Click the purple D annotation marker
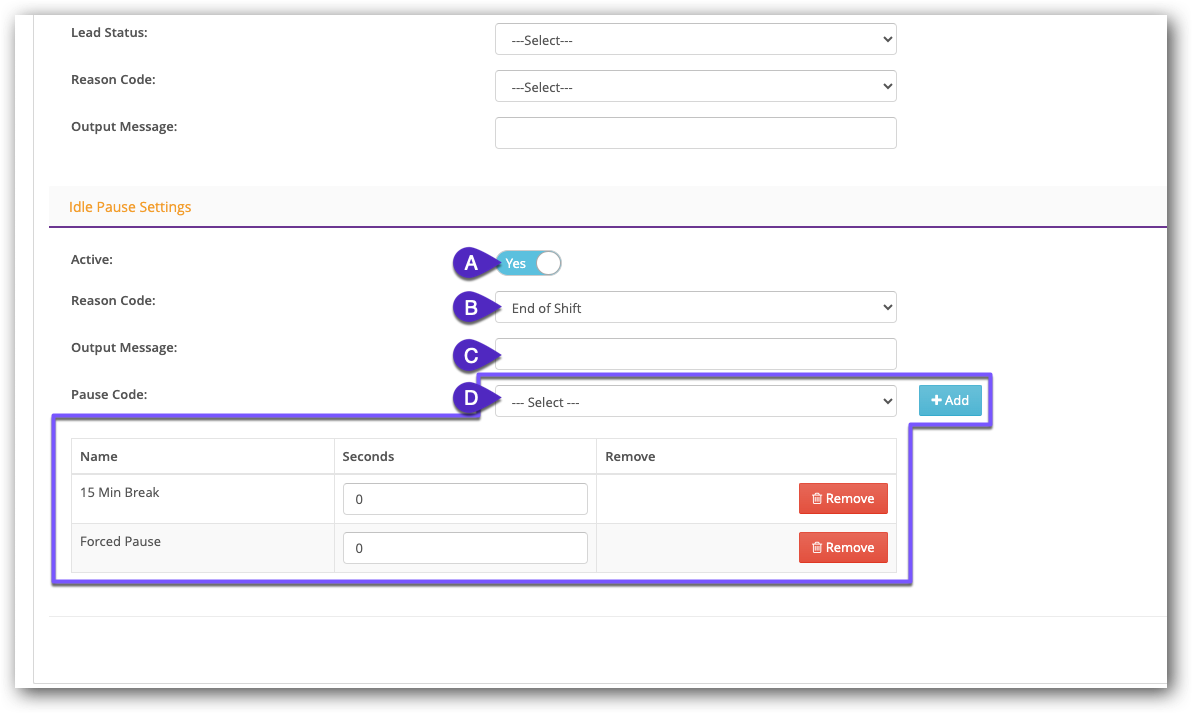This screenshot has width=1192, height=713. tap(471, 400)
